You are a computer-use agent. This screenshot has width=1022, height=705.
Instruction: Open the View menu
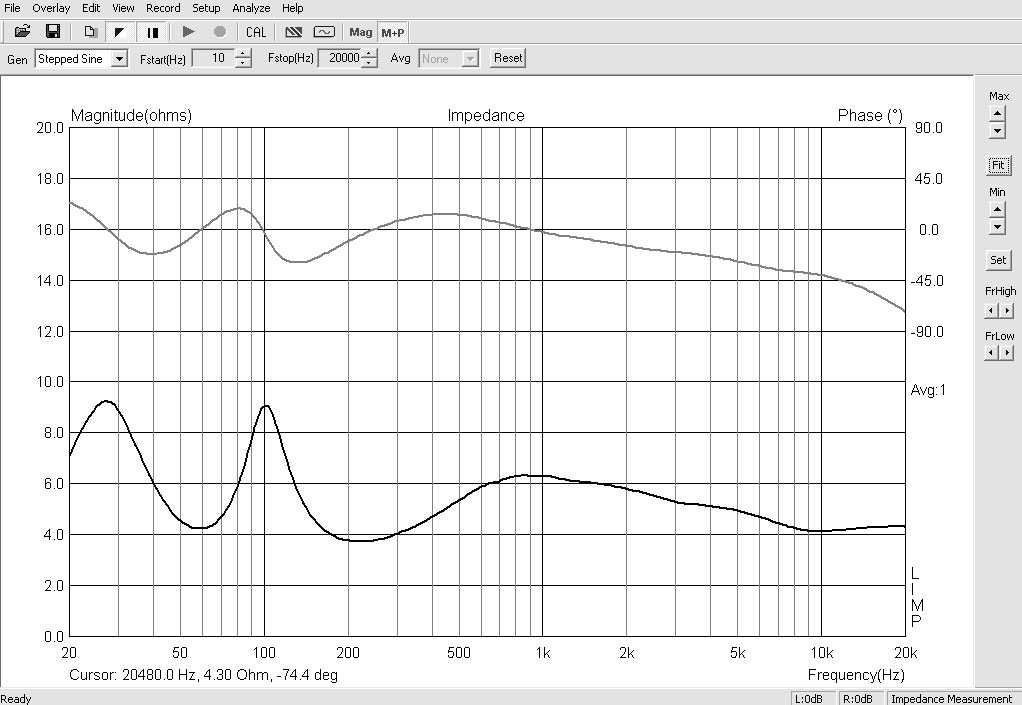click(x=123, y=8)
